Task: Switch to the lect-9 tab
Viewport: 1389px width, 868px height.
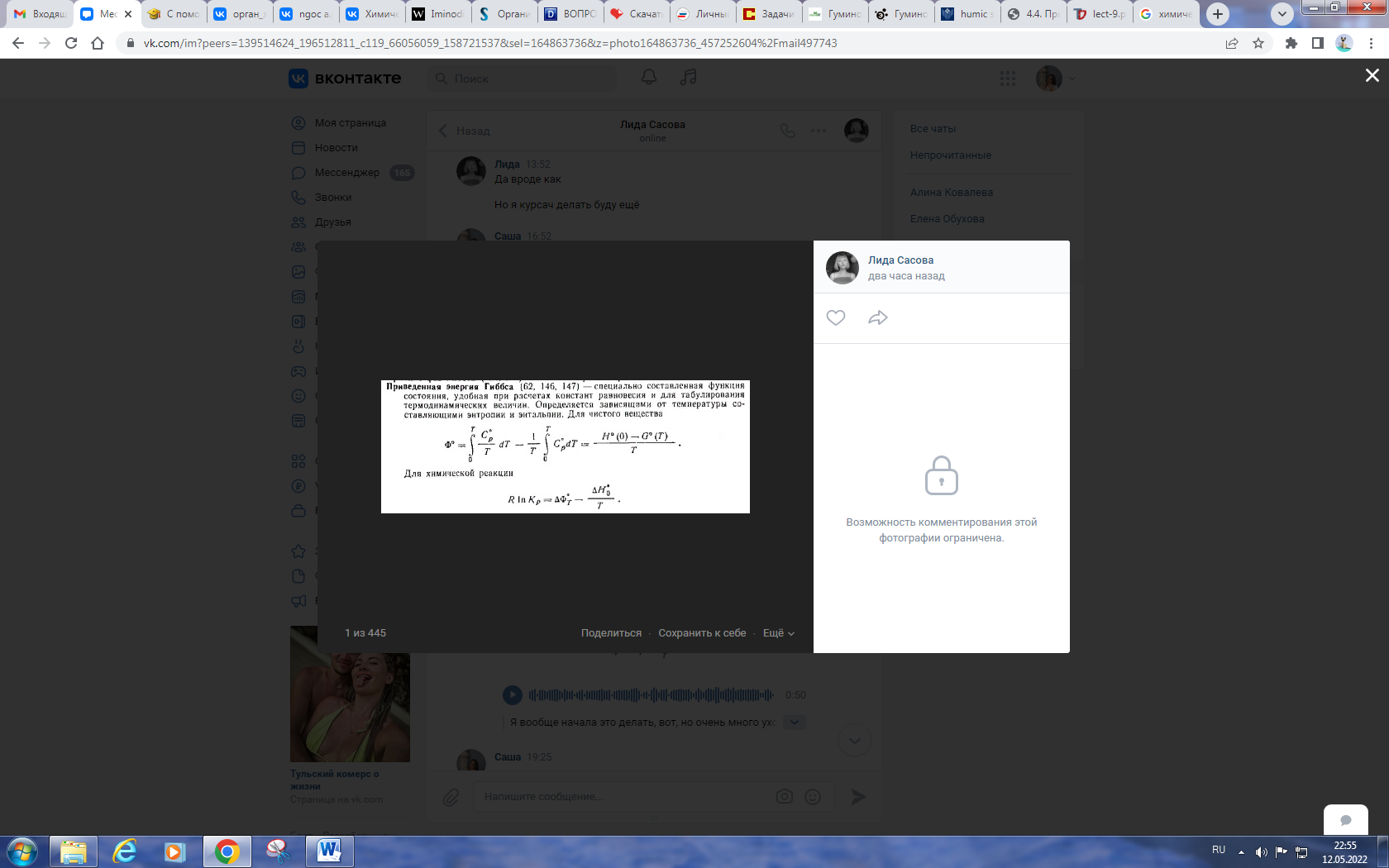Action: 1100,14
